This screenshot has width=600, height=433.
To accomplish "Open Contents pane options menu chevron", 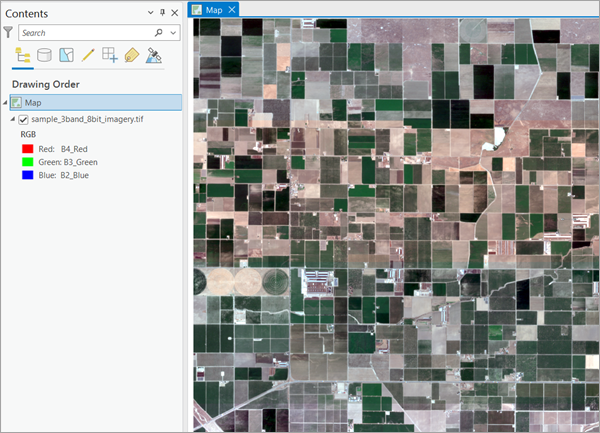I will pos(151,12).
